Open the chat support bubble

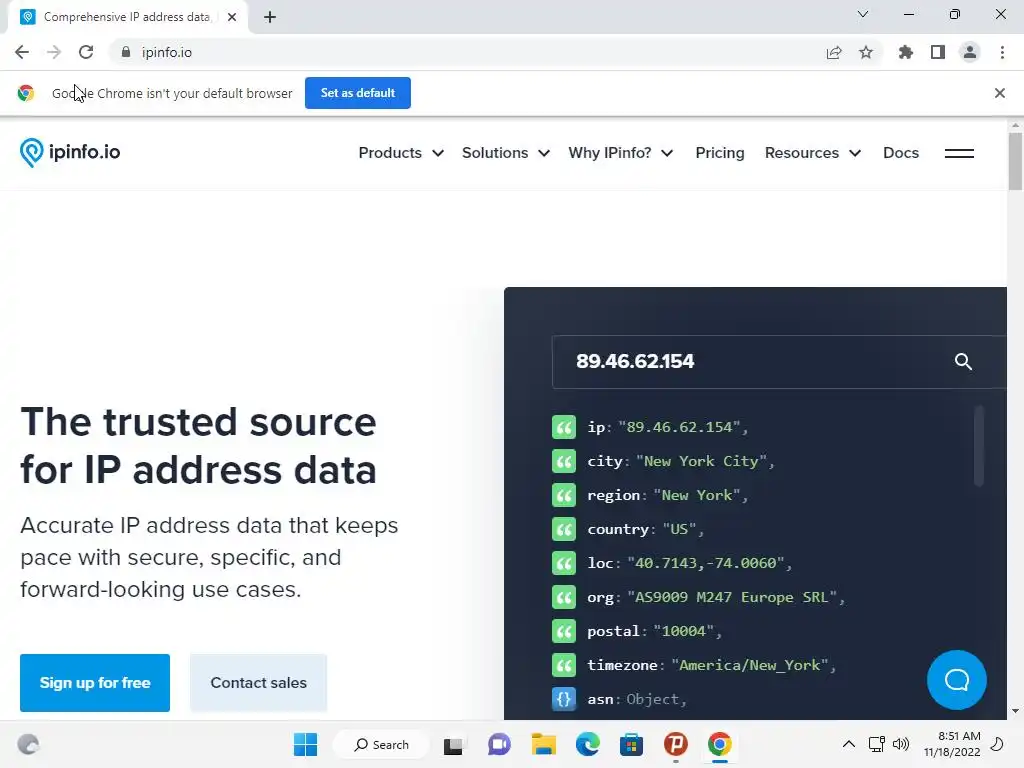957,680
